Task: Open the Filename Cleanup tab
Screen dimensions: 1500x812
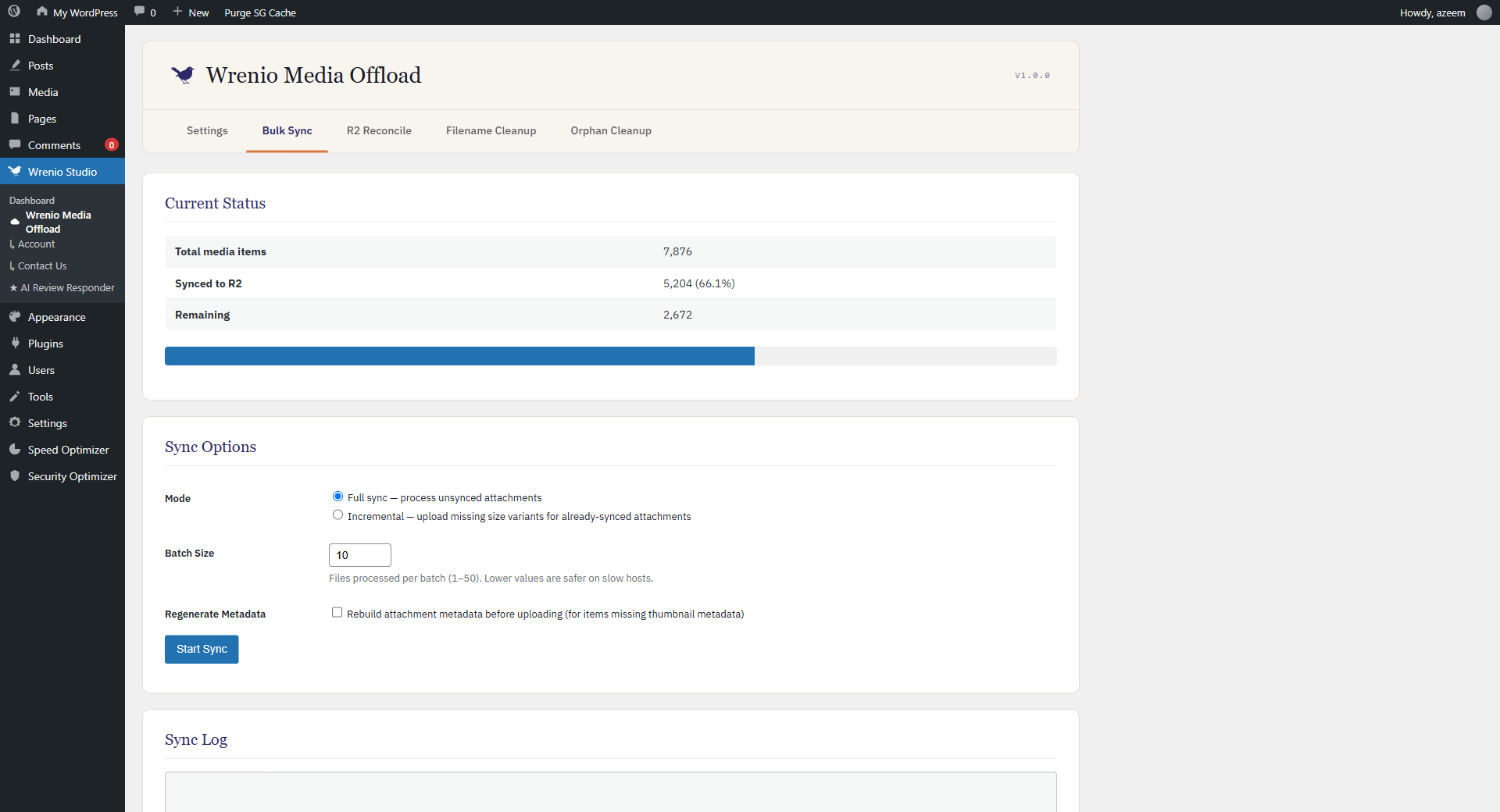Action: pos(491,130)
